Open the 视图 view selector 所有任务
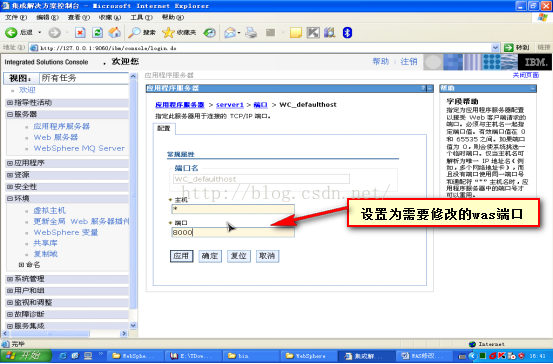The height and width of the screenshot is (364, 553). pyautogui.click(x=84, y=78)
